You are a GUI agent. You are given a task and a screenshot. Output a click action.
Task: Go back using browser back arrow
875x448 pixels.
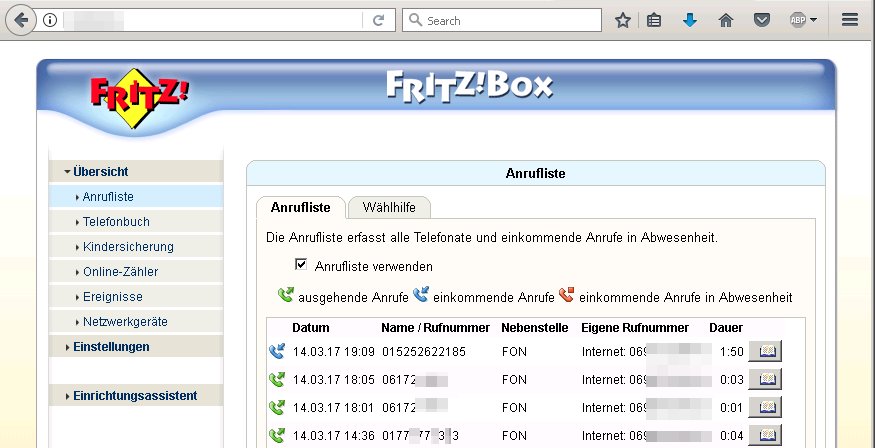click(x=21, y=21)
